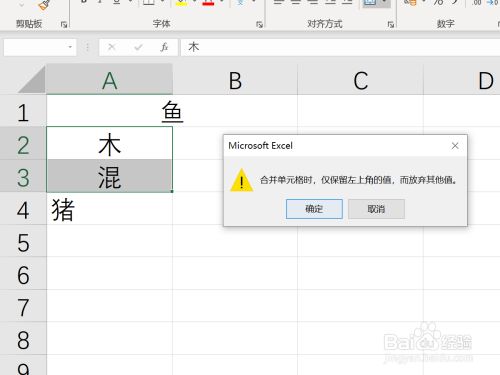This screenshot has height=375, width=500.
Task: Click the formula bar cancel X icon
Action: coord(112,47)
